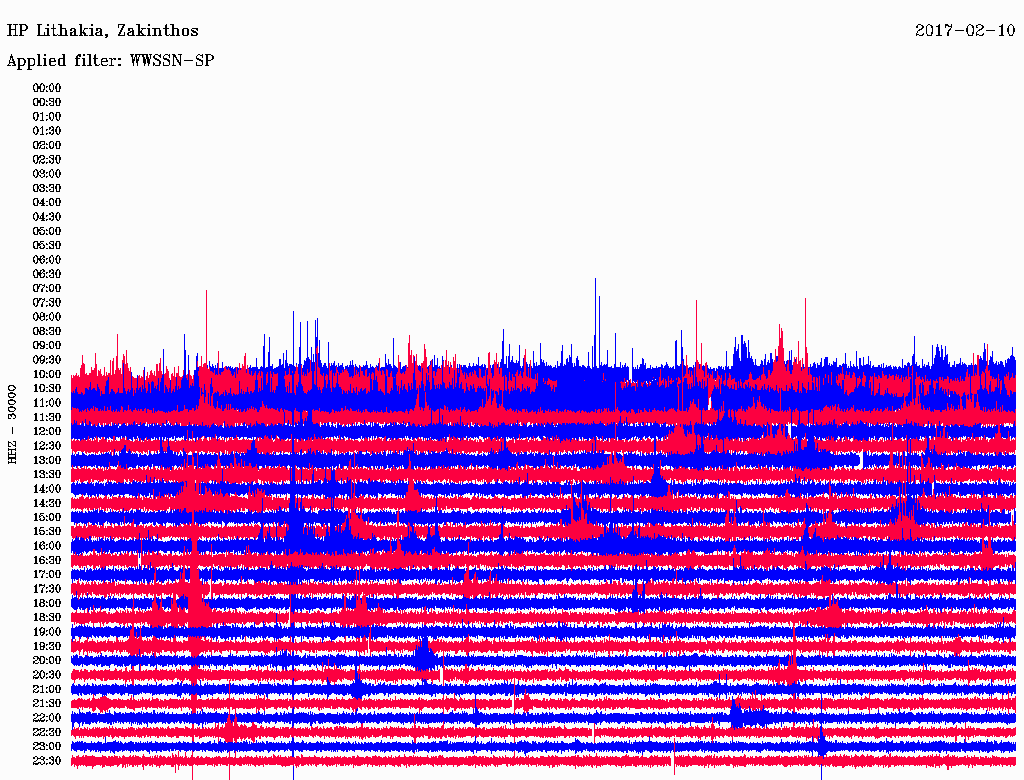This screenshot has height=780, width=1024.
Task: Click the 21:30 time label
Action: 47,704
